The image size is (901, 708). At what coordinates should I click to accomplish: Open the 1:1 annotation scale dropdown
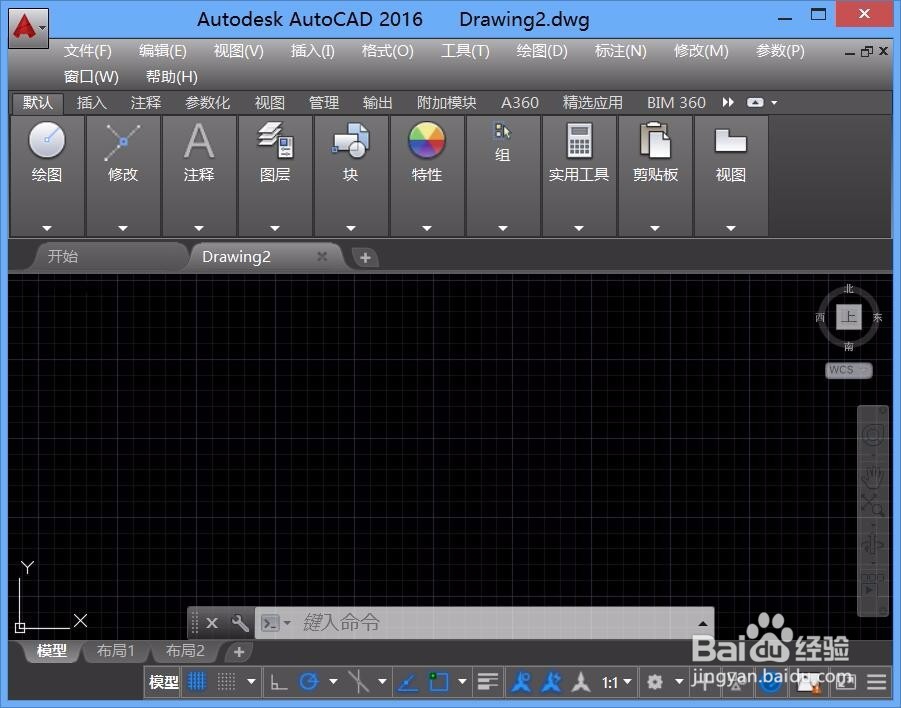[x=616, y=682]
